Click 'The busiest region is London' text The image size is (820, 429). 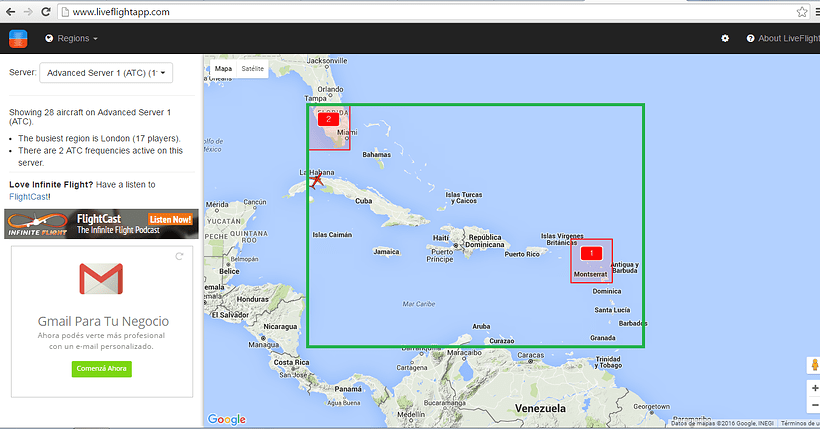[x=99, y=139]
